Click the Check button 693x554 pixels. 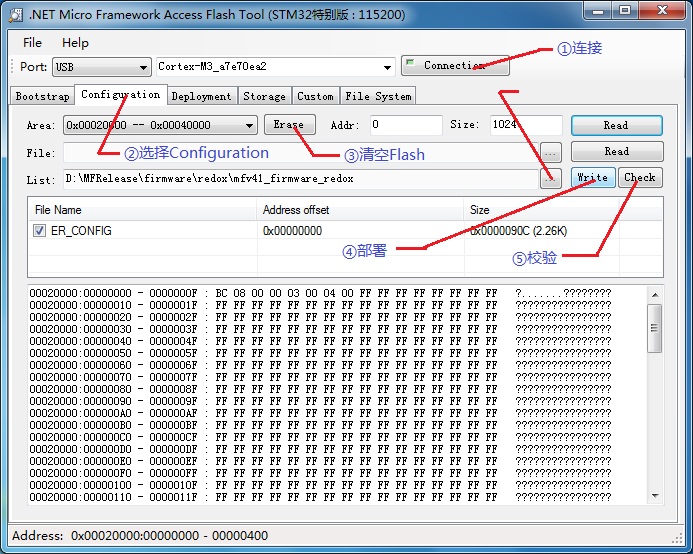[x=640, y=178]
